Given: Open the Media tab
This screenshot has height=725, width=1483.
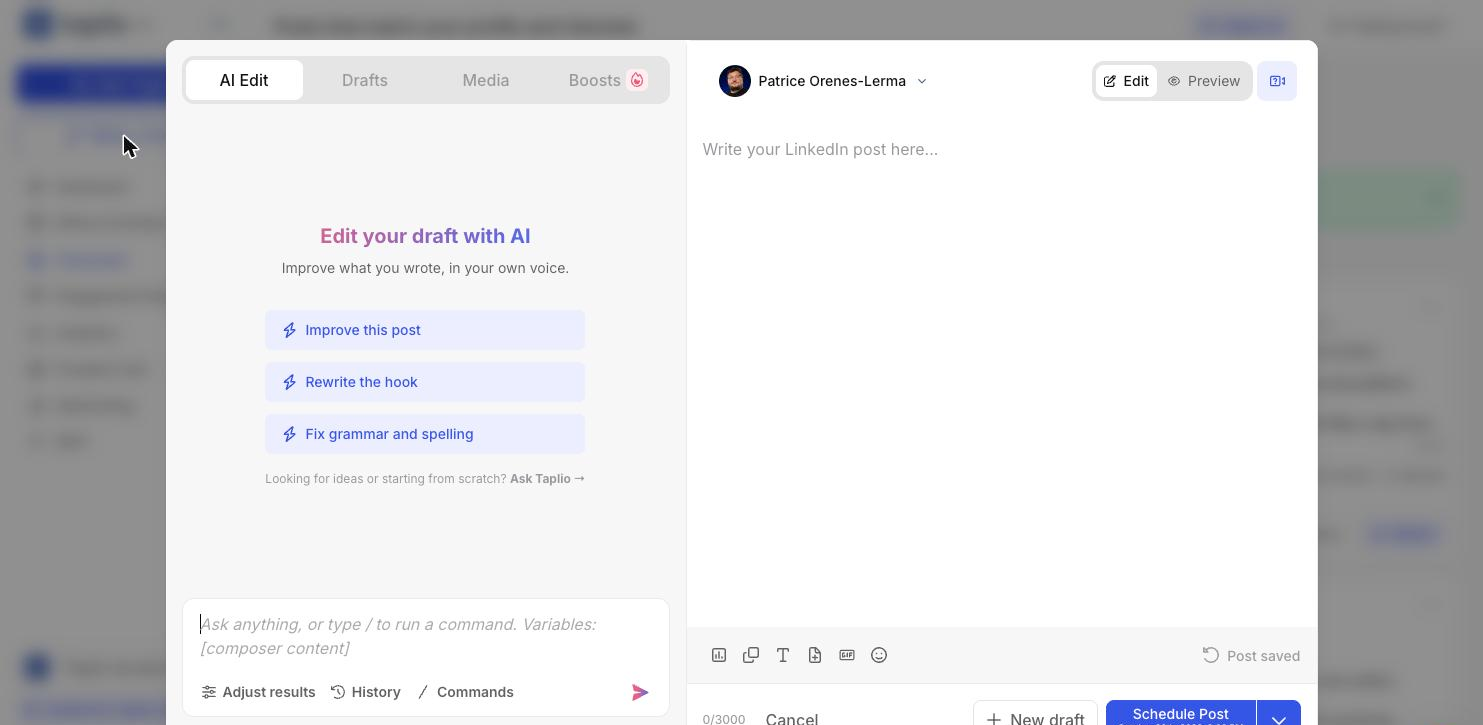Looking at the screenshot, I should 486,80.
